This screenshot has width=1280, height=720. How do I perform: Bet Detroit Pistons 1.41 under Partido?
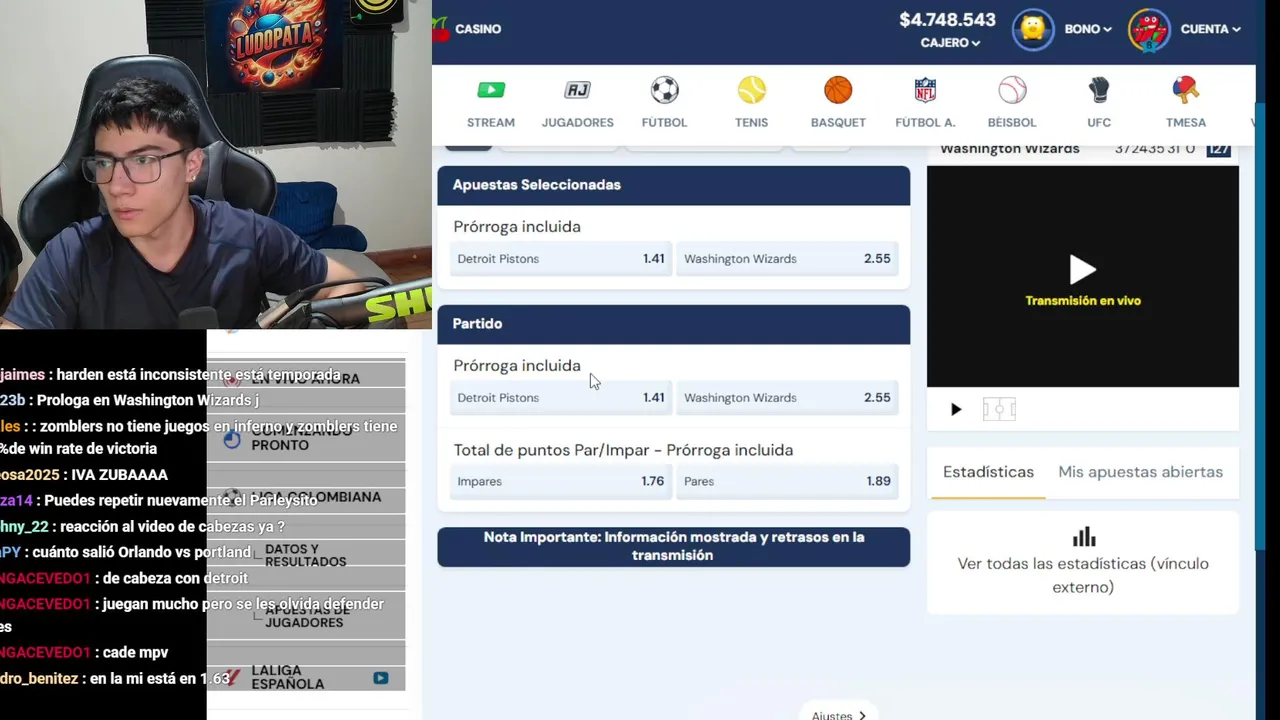click(x=560, y=398)
